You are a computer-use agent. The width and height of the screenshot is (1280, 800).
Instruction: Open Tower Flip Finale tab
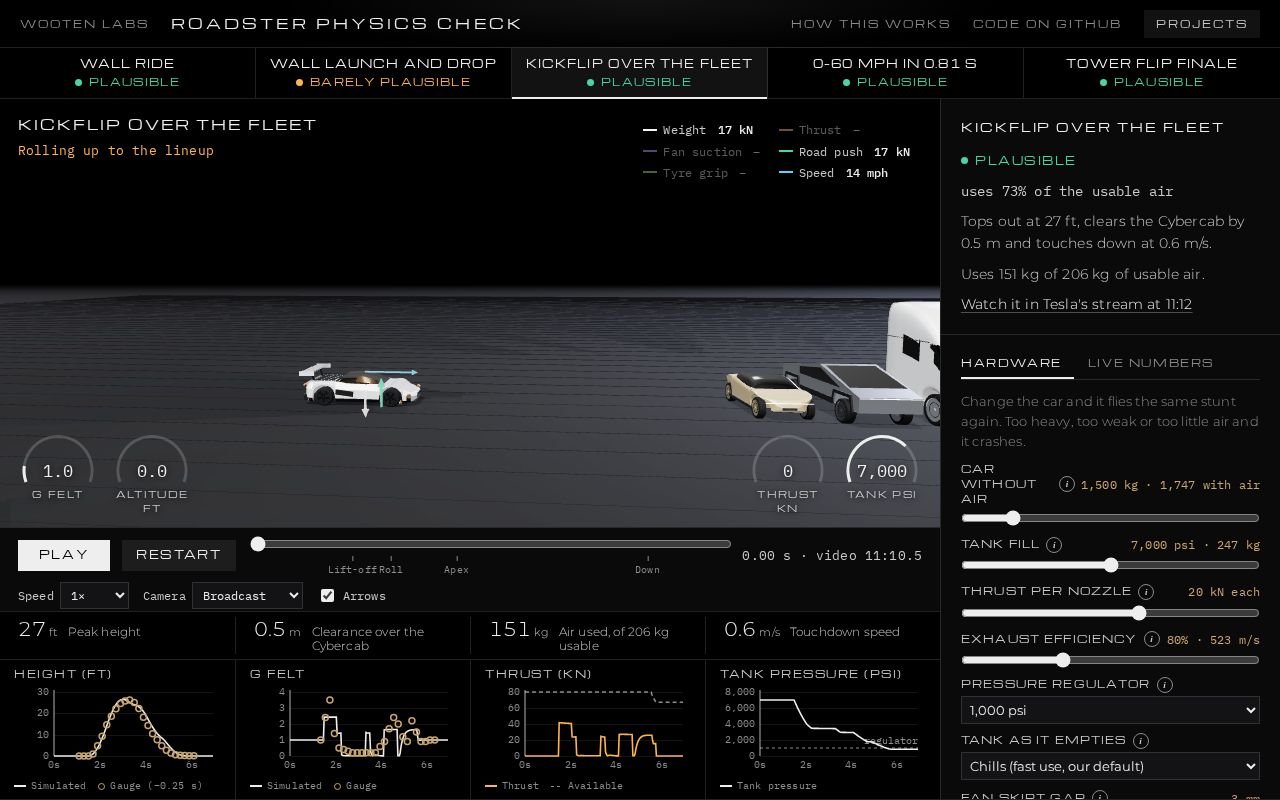coord(1151,72)
